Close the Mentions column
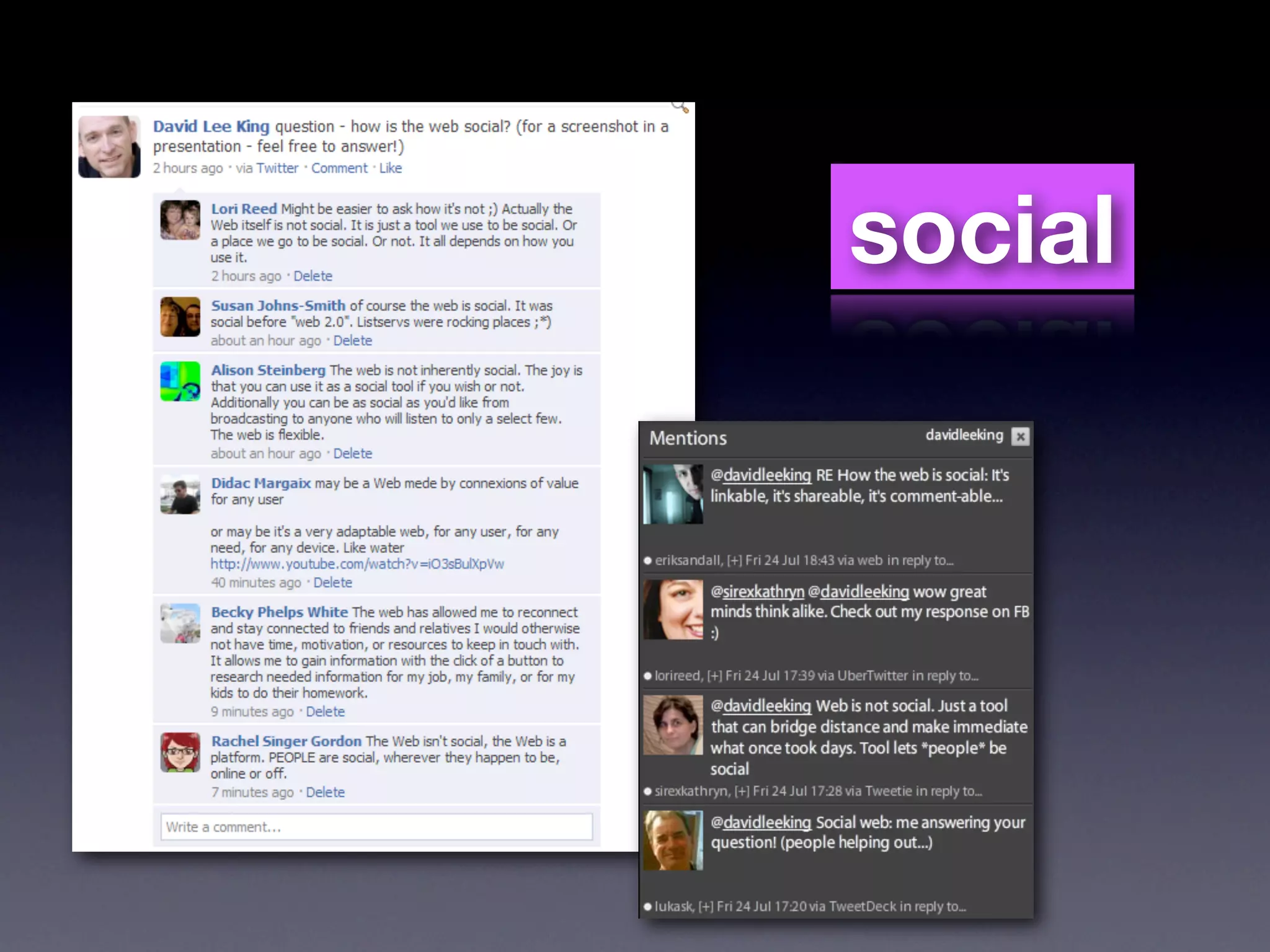 click(x=1020, y=436)
